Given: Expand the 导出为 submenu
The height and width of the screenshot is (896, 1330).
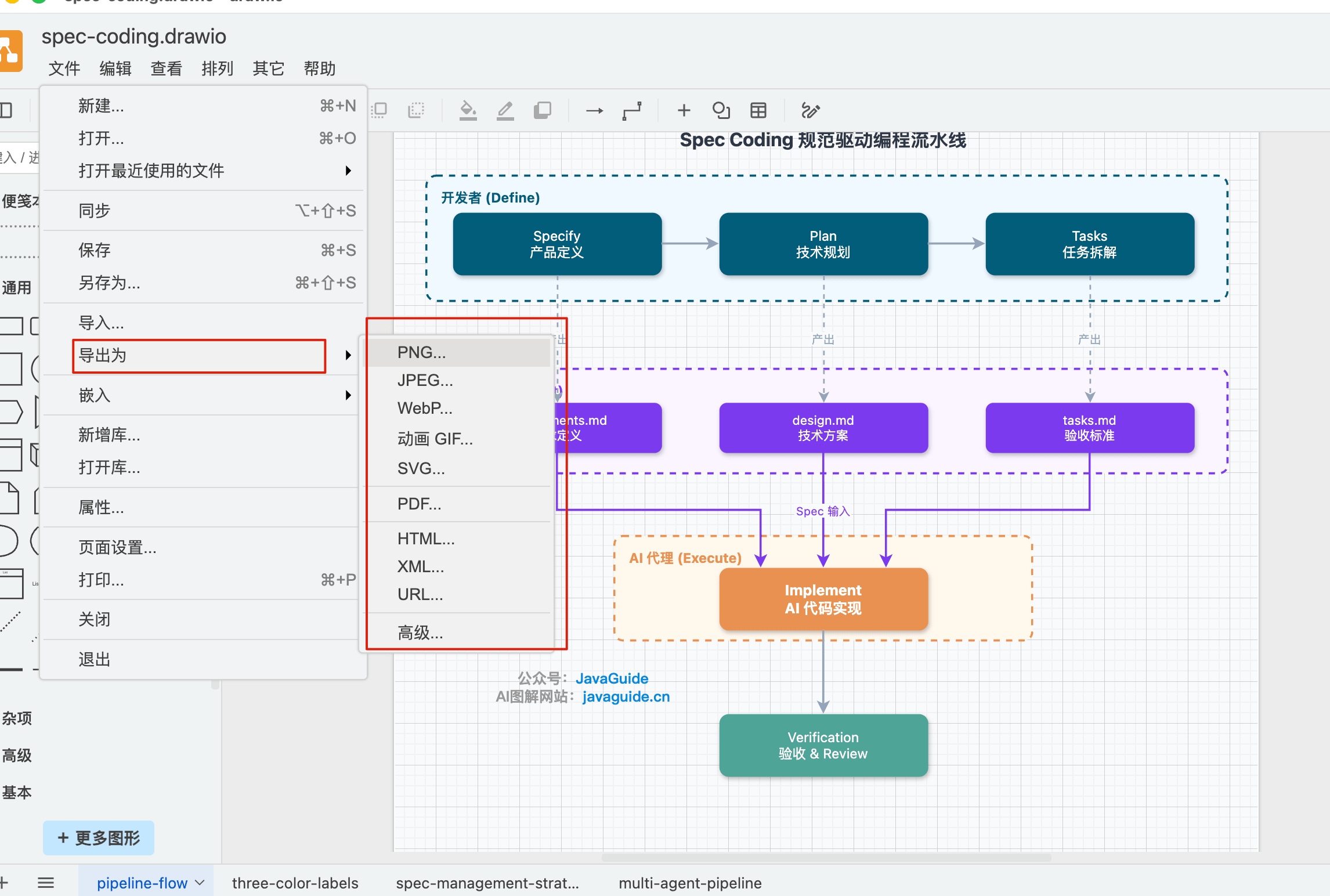Looking at the screenshot, I should tap(203, 355).
